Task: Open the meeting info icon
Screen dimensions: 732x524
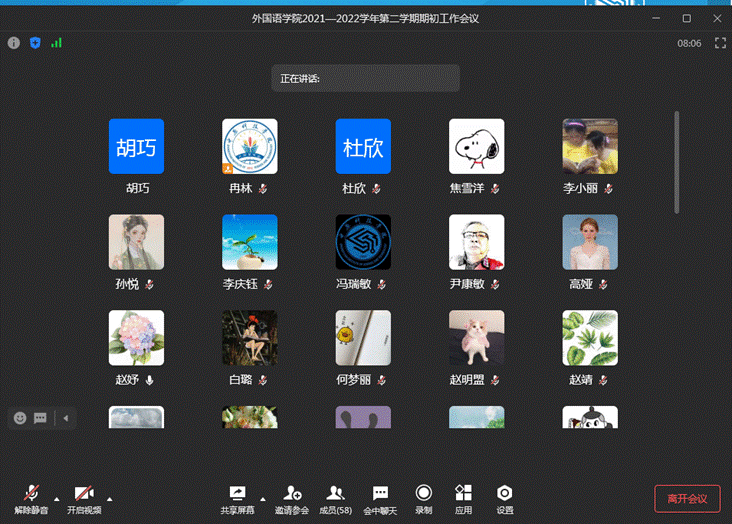Action: (x=14, y=43)
